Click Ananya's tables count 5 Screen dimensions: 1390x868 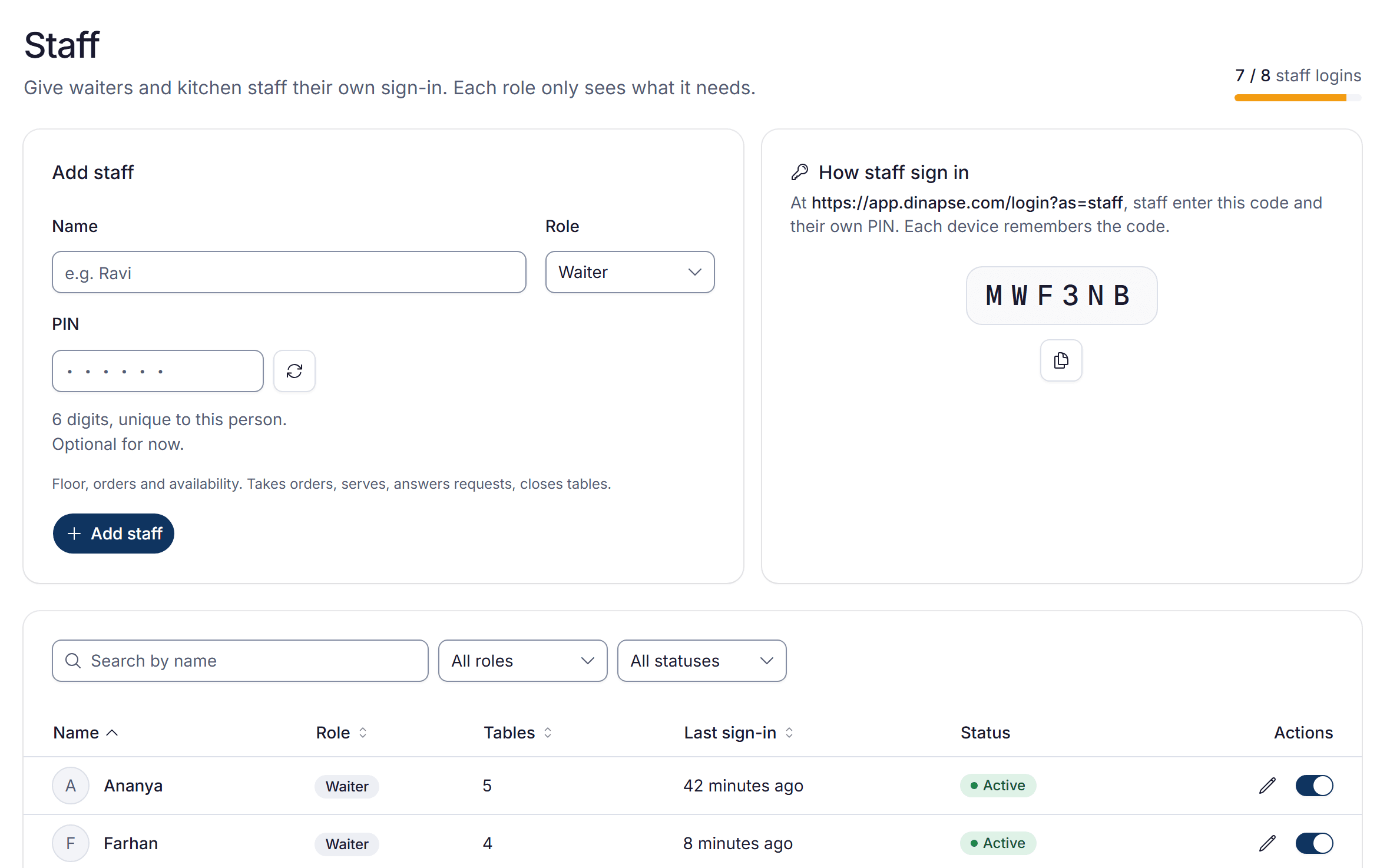pyautogui.click(x=487, y=786)
